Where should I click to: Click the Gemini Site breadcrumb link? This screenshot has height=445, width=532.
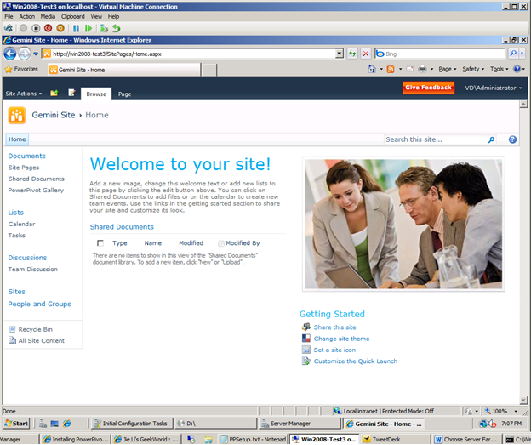tap(53, 115)
